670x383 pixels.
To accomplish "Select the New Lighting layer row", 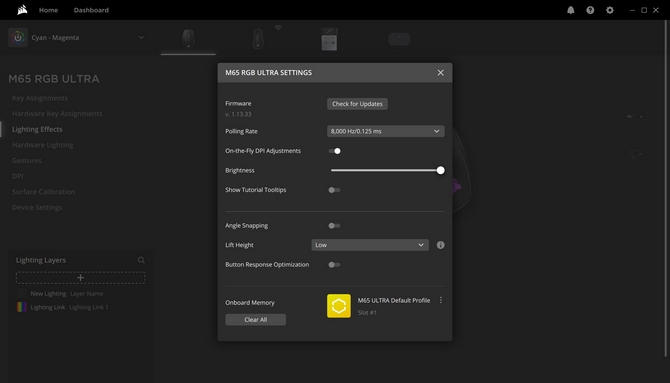I will coord(80,294).
